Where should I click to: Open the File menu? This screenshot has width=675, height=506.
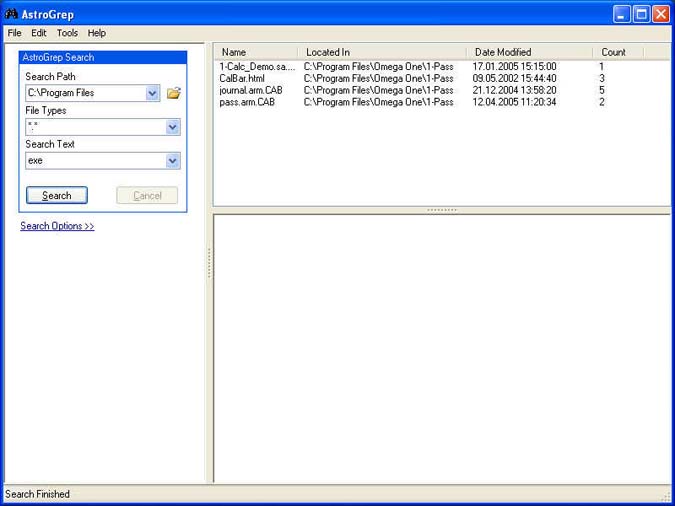[x=14, y=33]
